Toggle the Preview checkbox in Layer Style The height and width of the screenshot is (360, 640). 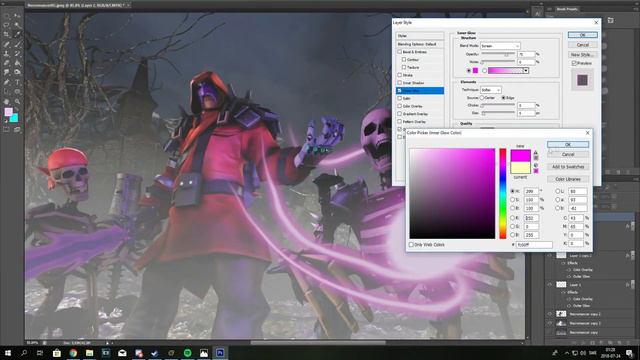(574, 63)
